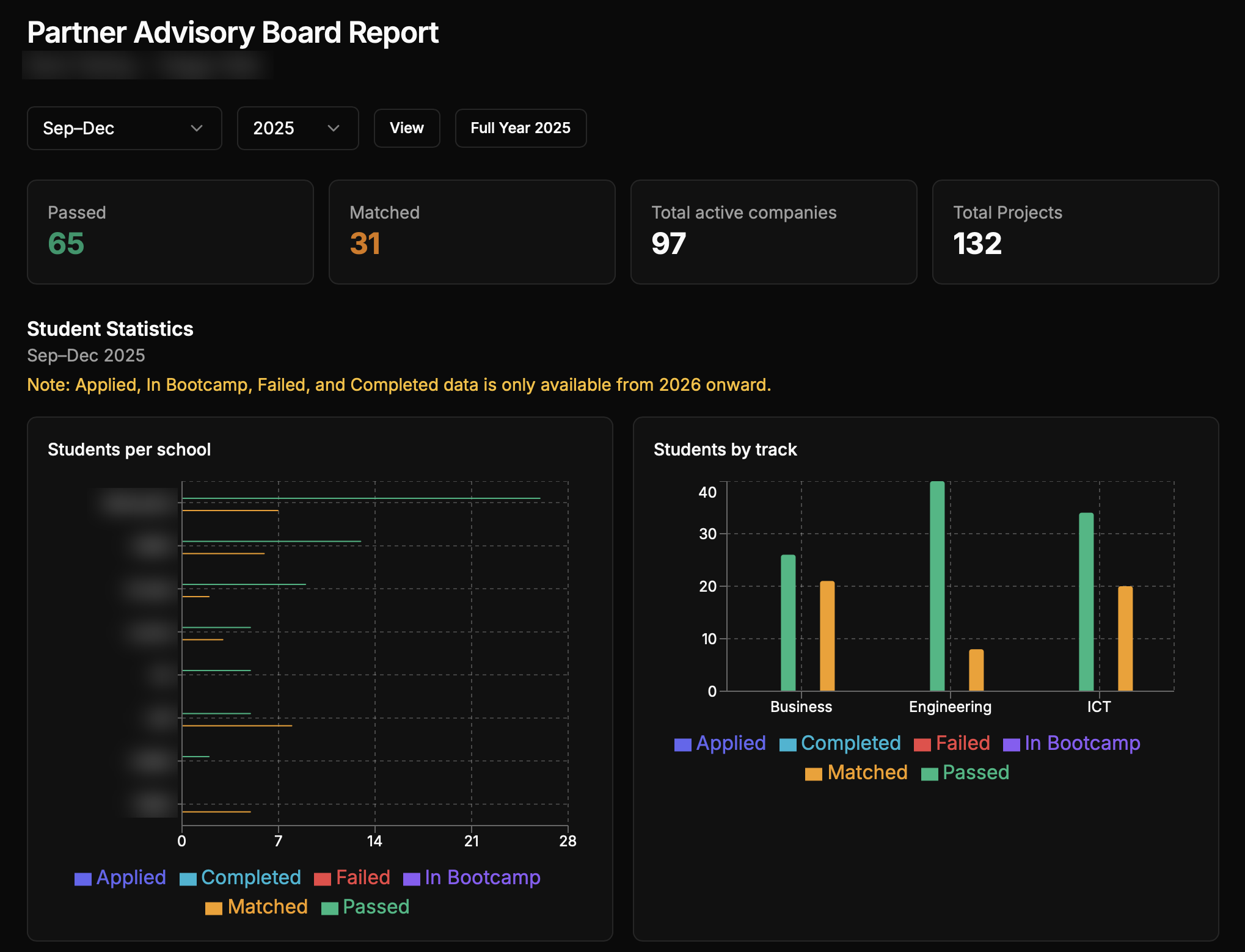The height and width of the screenshot is (952, 1245).
Task: Click the Student Statistics heading
Action: pos(110,329)
